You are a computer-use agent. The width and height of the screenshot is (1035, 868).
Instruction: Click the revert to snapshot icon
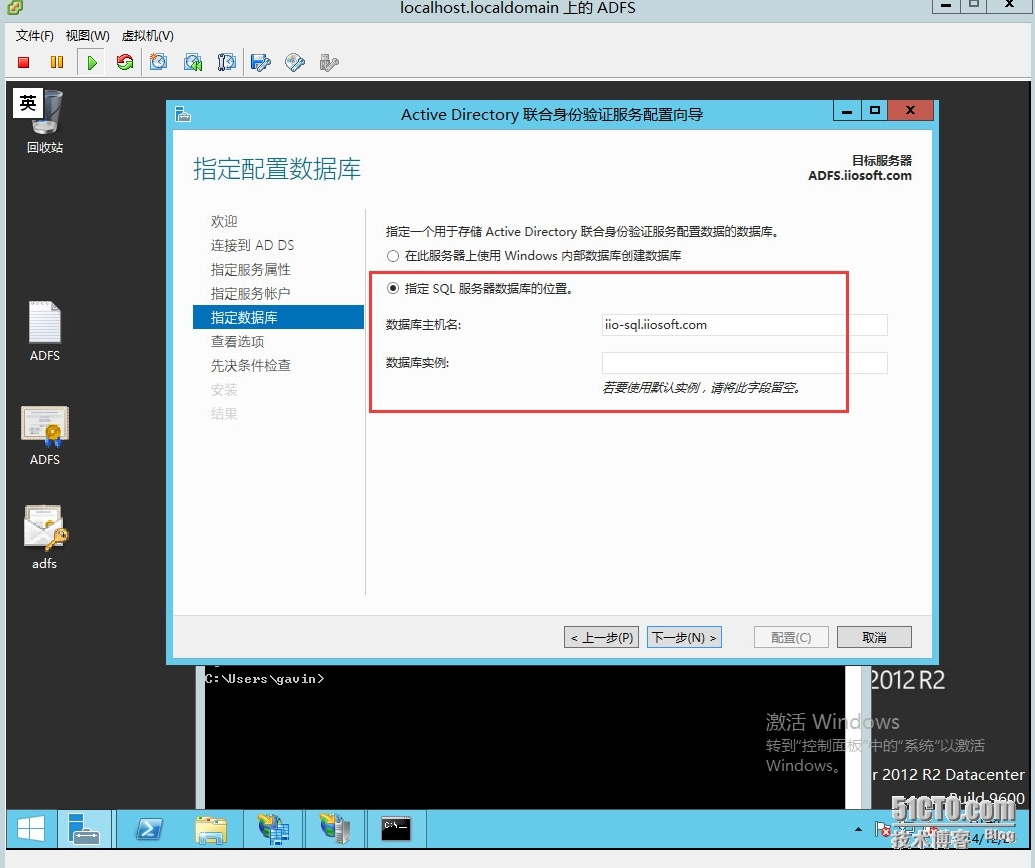[193, 63]
